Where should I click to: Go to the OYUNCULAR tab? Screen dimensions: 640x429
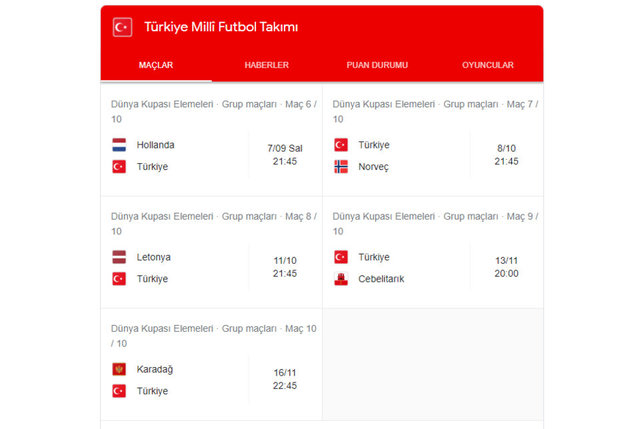point(488,65)
